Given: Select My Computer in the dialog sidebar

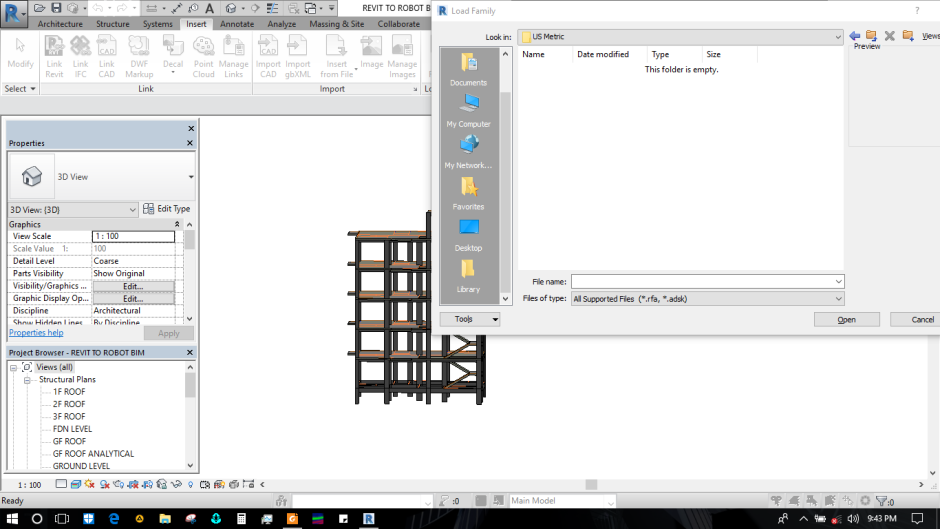Looking at the screenshot, I should click(x=468, y=109).
